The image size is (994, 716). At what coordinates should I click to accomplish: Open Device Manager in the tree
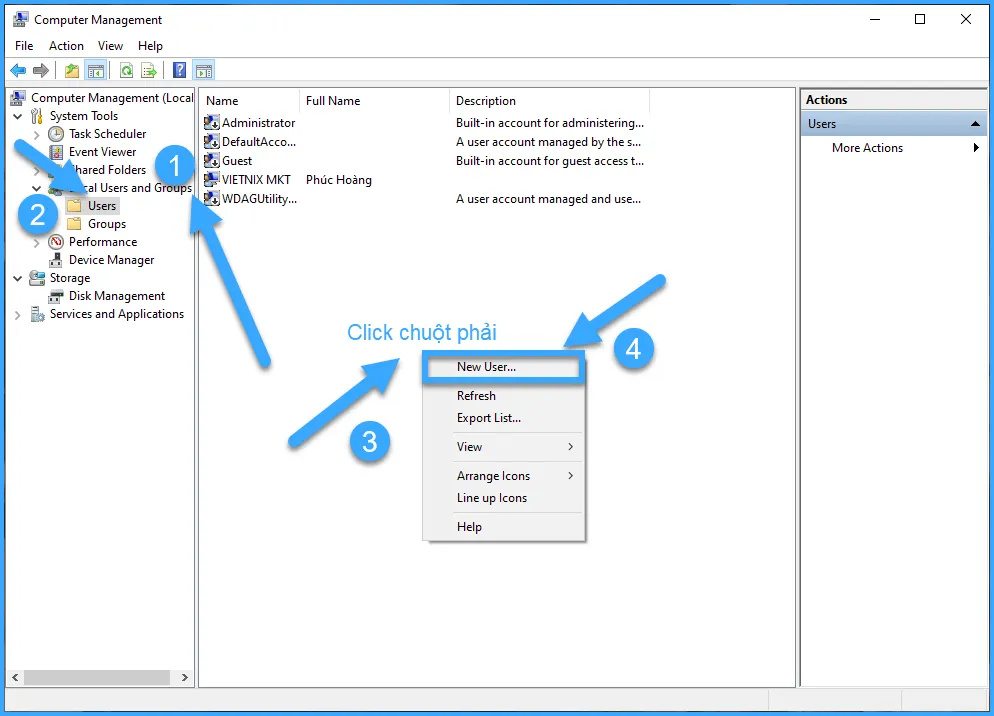(111, 260)
